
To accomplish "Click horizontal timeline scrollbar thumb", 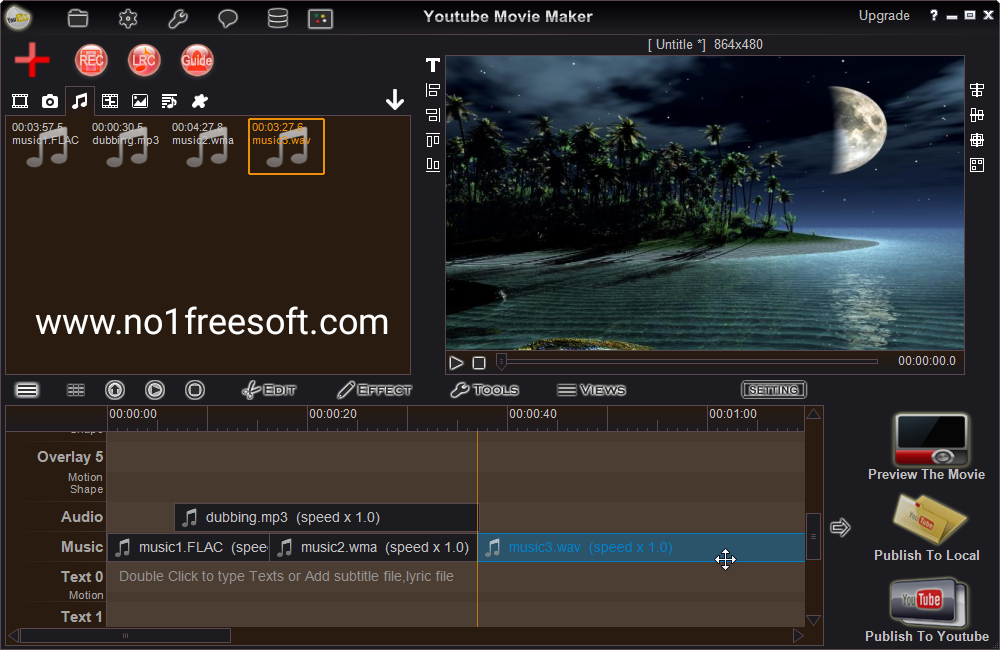I will click(x=126, y=635).
